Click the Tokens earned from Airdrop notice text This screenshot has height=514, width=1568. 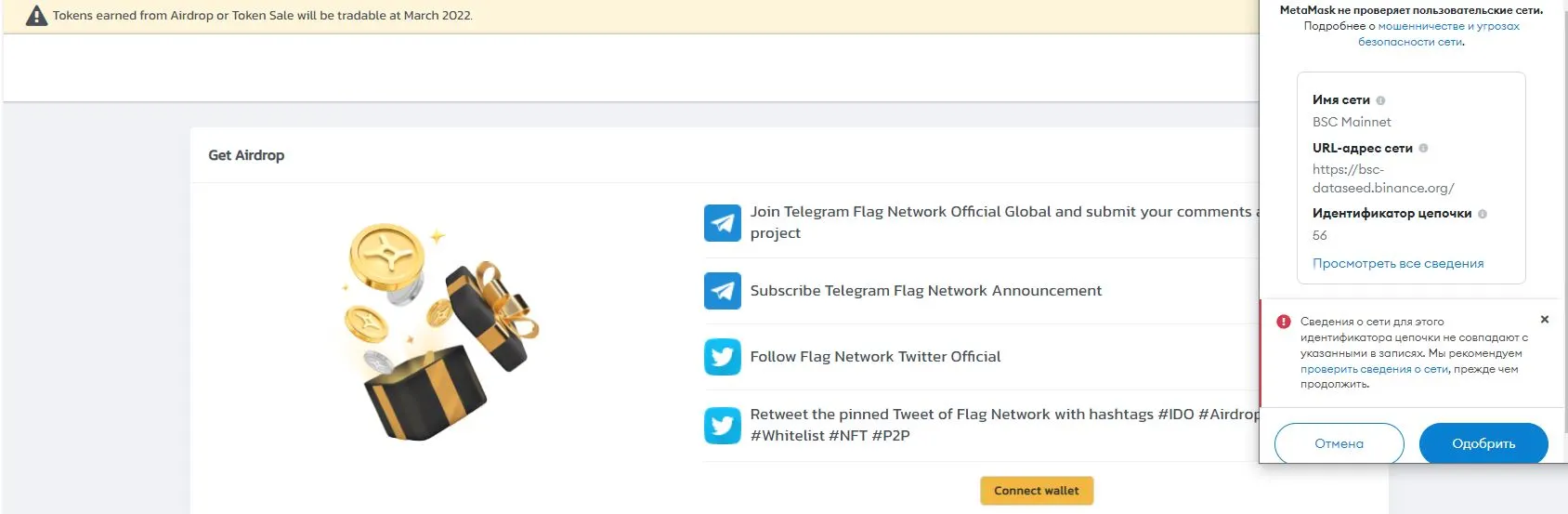click(262, 16)
